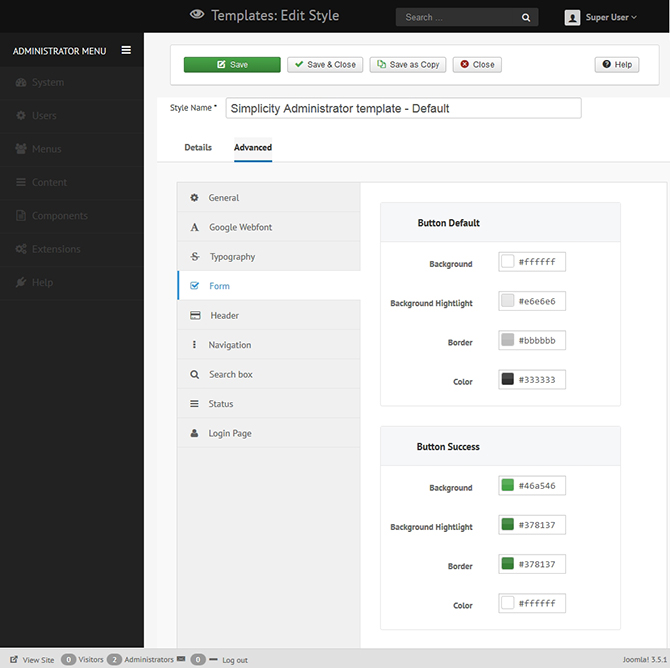Click the Log out link
Viewport: 670px width, 668px height.
pyautogui.click(x=235, y=660)
